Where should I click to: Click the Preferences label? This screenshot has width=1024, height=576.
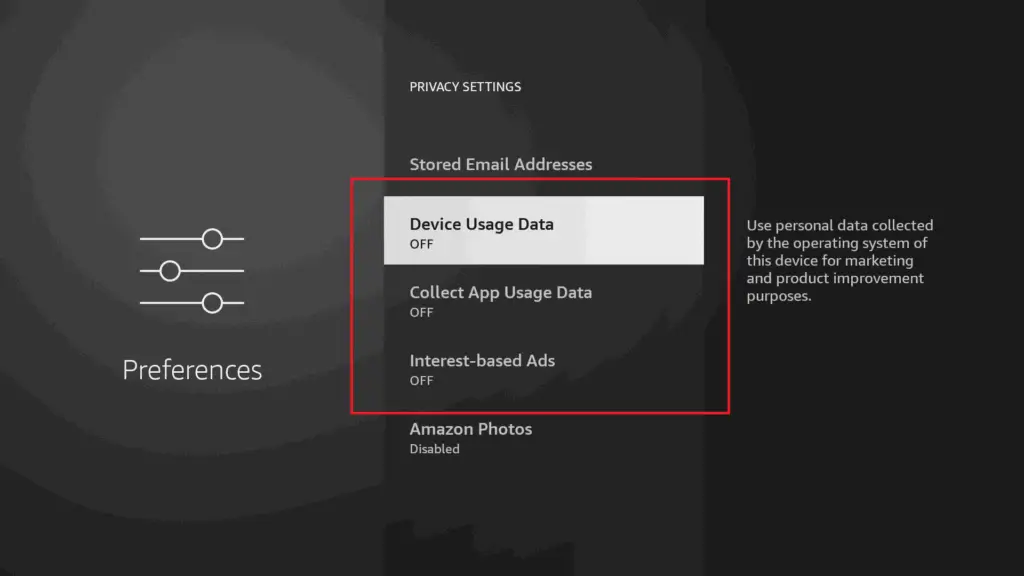192,370
